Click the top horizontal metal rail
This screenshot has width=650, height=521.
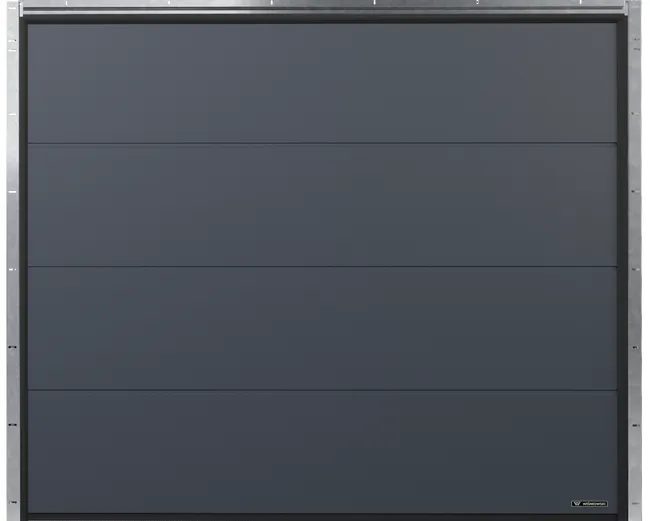coord(323,7)
